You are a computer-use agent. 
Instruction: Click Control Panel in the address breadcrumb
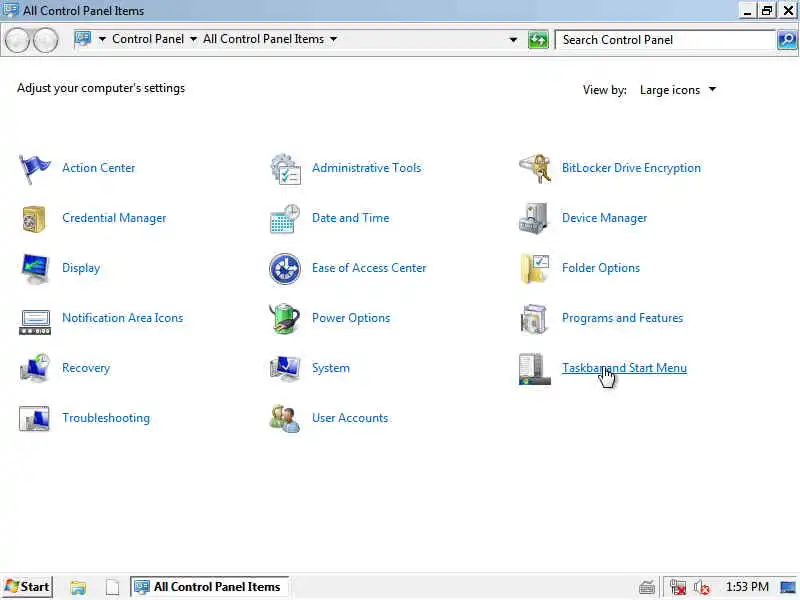coord(148,39)
